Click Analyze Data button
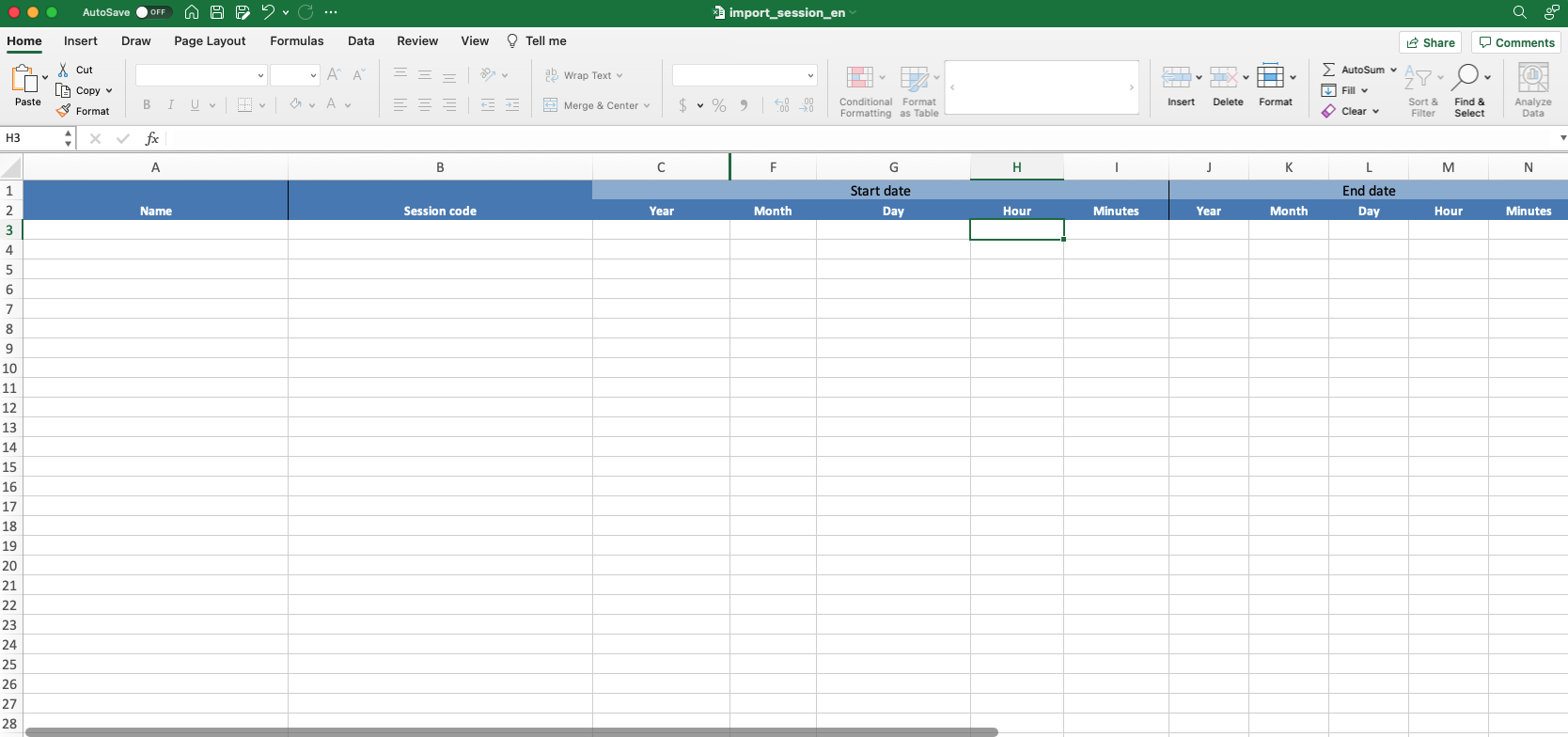 pyautogui.click(x=1533, y=90)
